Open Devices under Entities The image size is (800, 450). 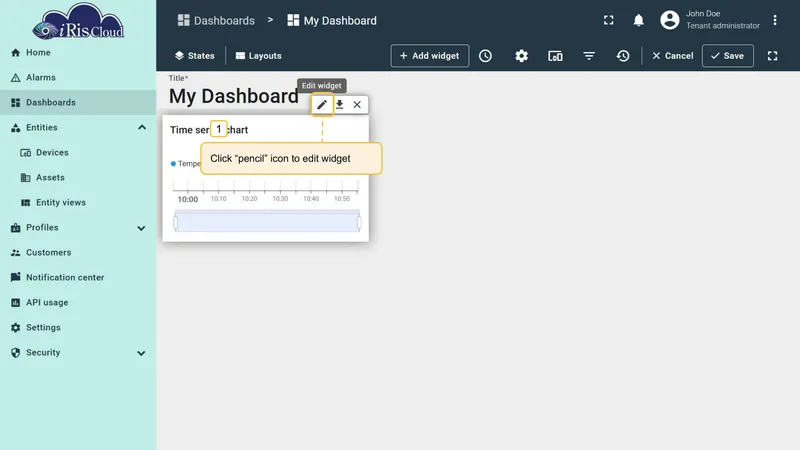pos(78,153)
